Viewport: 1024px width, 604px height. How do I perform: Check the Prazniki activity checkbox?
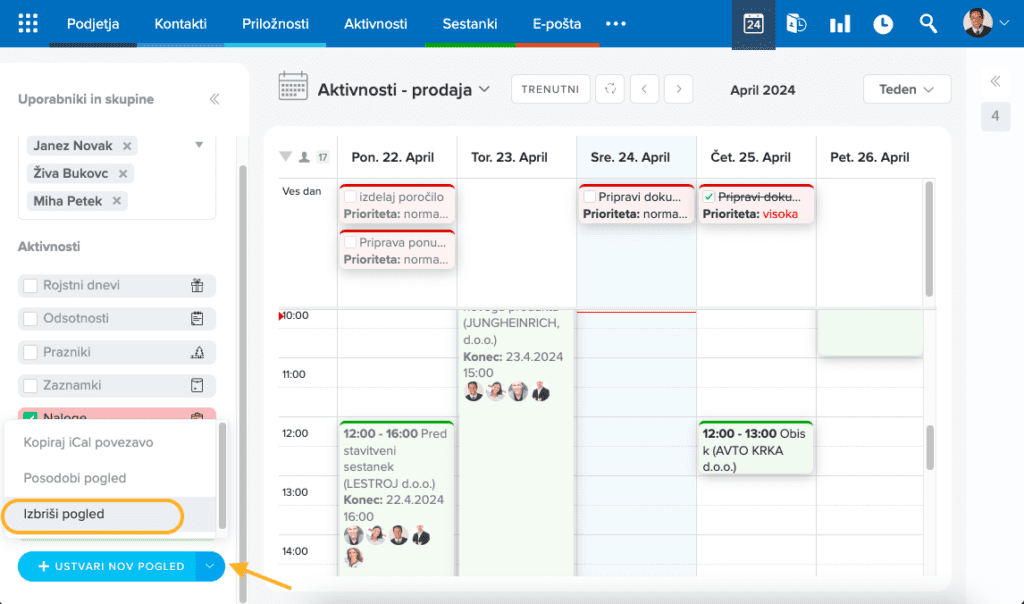coord(30,352)
